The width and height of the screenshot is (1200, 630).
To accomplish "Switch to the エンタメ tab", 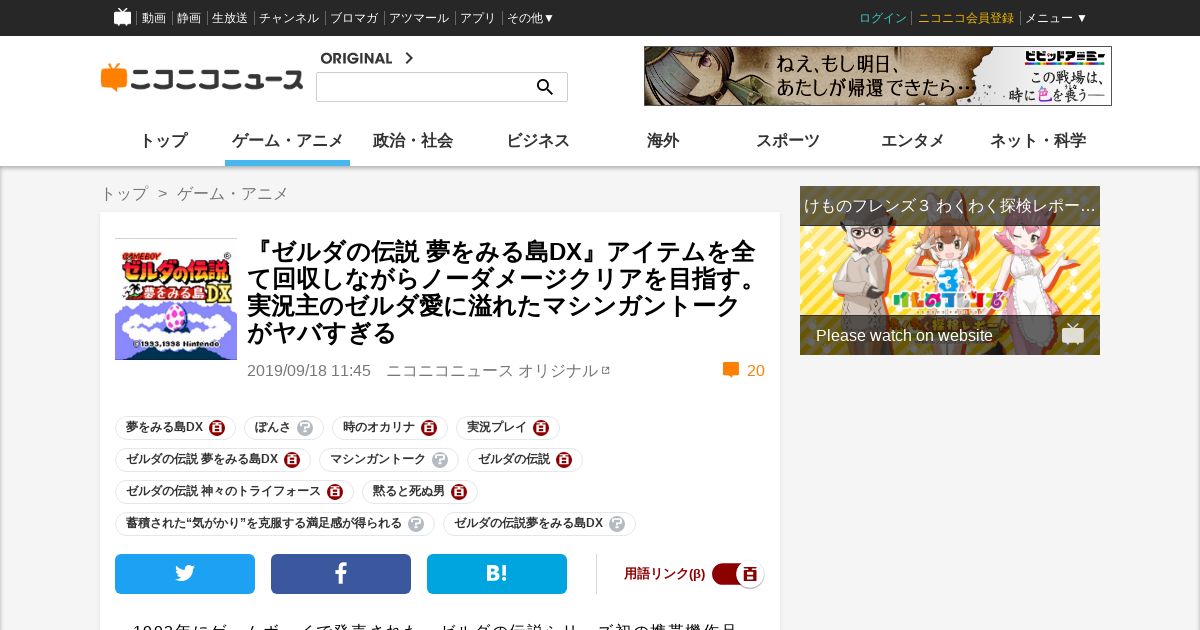I will [913, 141].
